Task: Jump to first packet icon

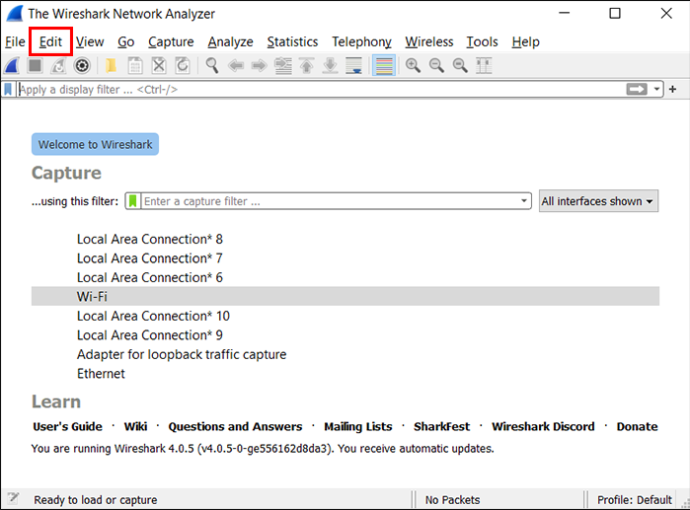Action: click(307, 66)
